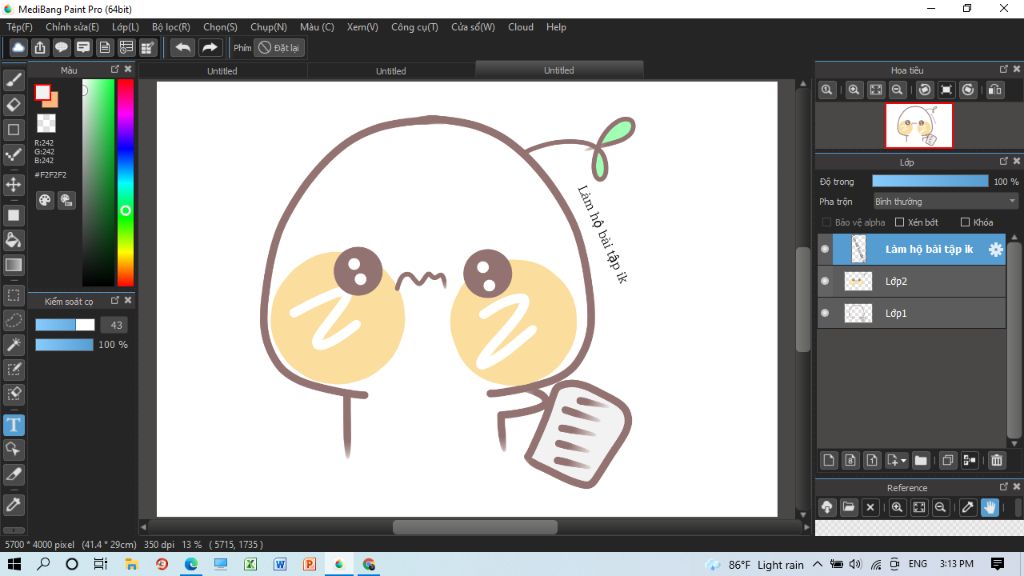The image size is (1024, 576).
Task: Open settings gear on 'Làm hộ bài tập ik' layer
Action: pos(995,249)
